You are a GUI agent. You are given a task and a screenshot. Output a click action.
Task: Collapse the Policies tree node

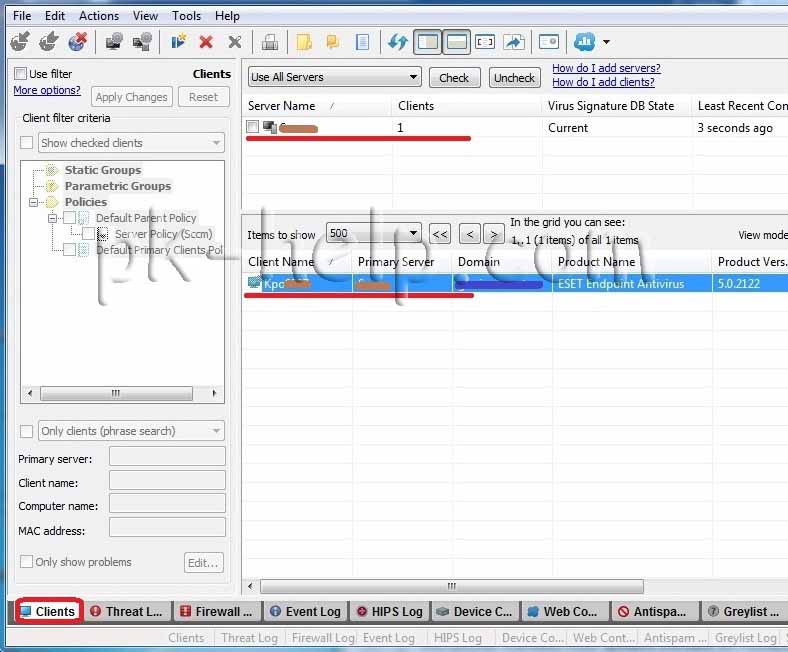click(x=33, y=202)
